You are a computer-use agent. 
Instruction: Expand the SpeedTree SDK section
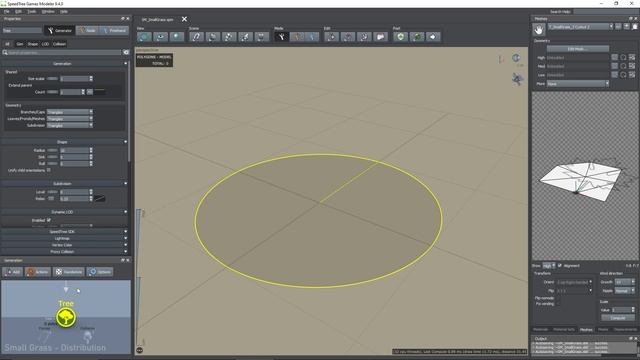coord(64,231)
